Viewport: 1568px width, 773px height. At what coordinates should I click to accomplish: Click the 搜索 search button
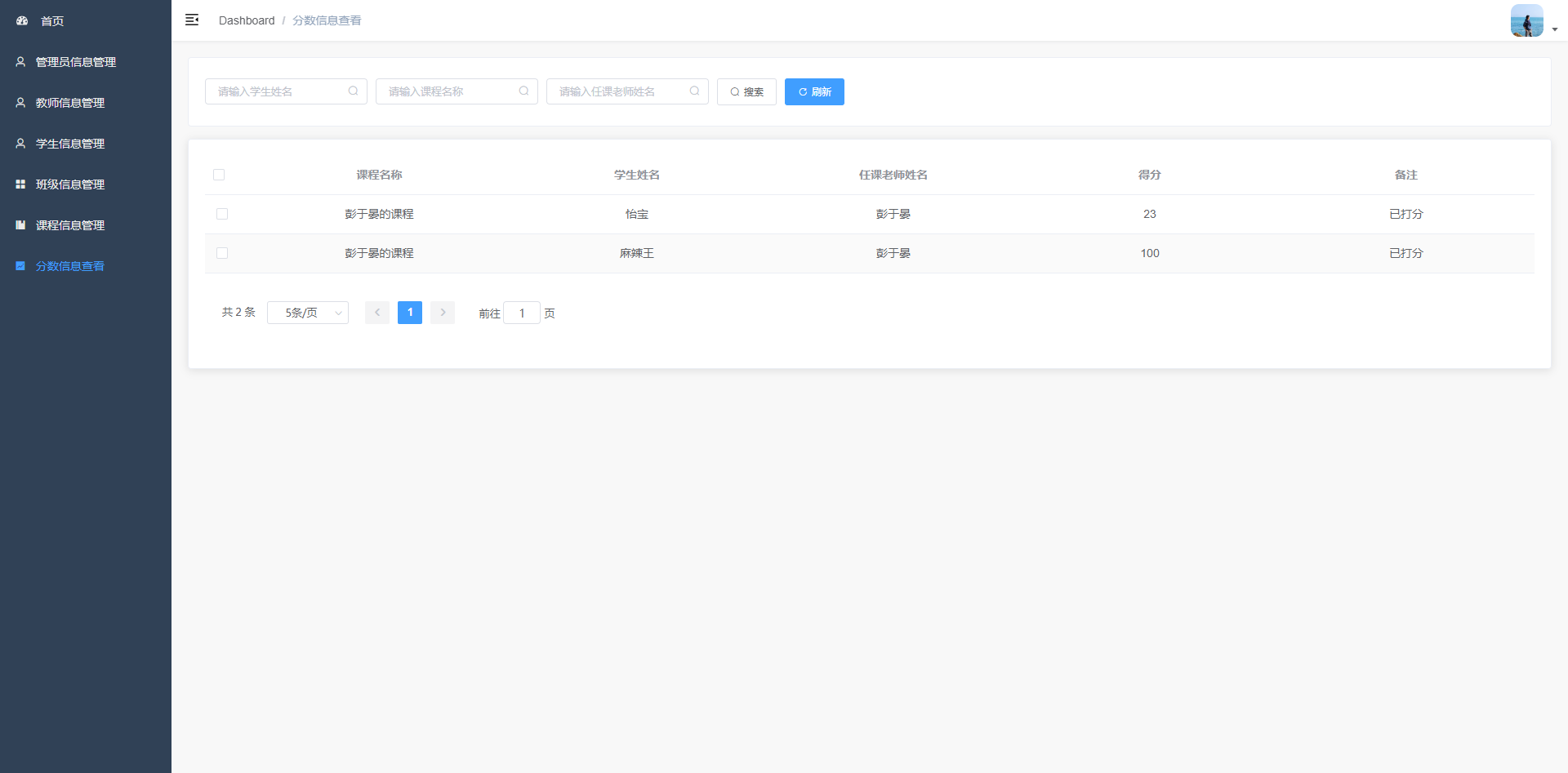click(746, 92)
